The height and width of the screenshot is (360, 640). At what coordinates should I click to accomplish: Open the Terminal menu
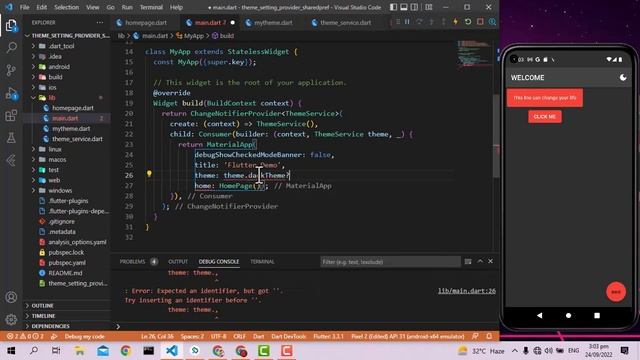151,7
